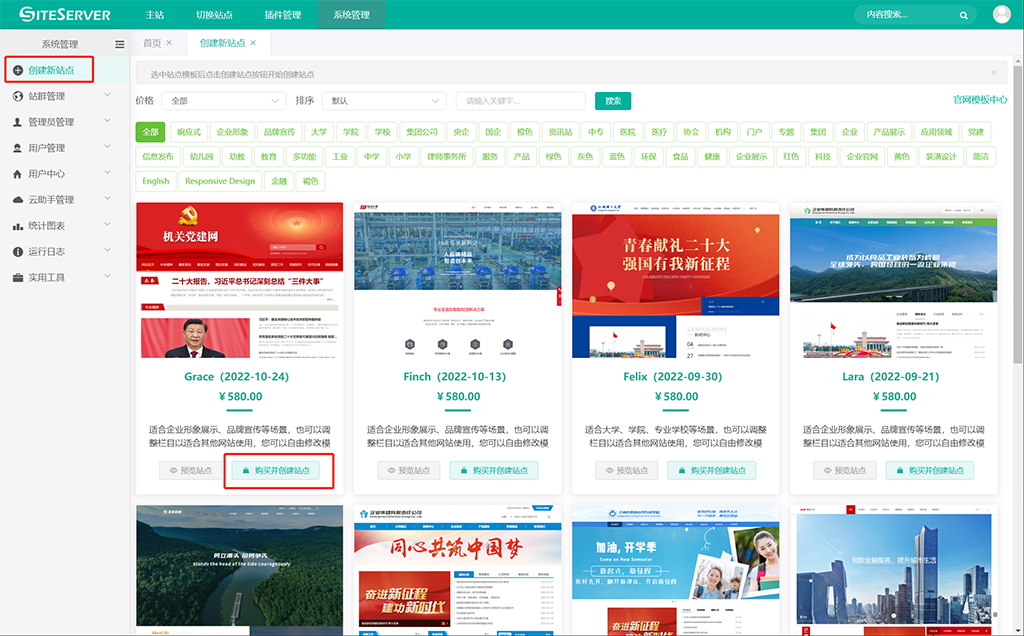Open the 官网模板中心 link
Screen dimensions: 1024x636
(979, 100)
